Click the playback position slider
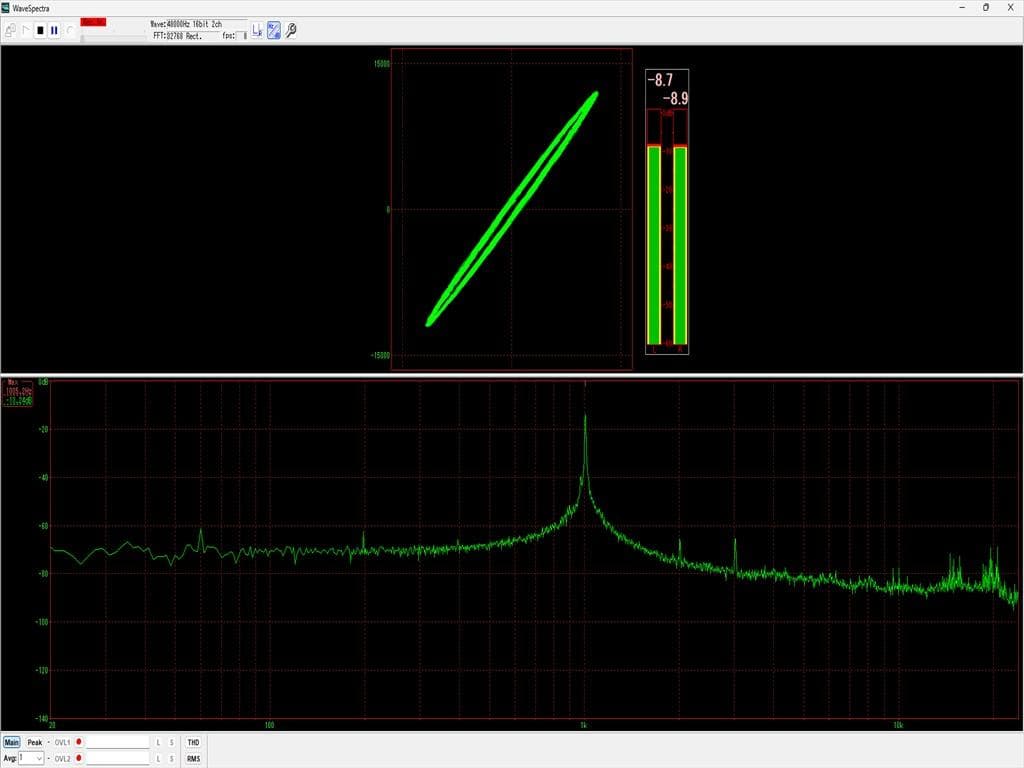Image resolution: width=1024 pixels, height=768 pixels. coord(112,37)
